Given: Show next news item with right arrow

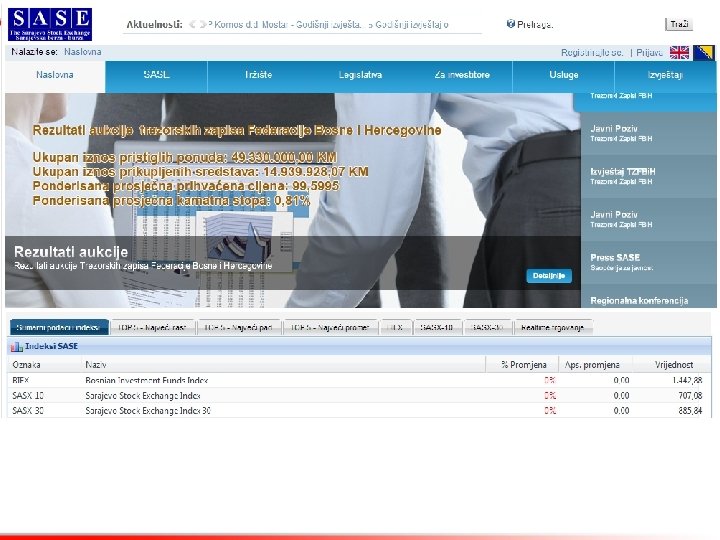Looking at the screenshot, I should [x=202, y=24].
